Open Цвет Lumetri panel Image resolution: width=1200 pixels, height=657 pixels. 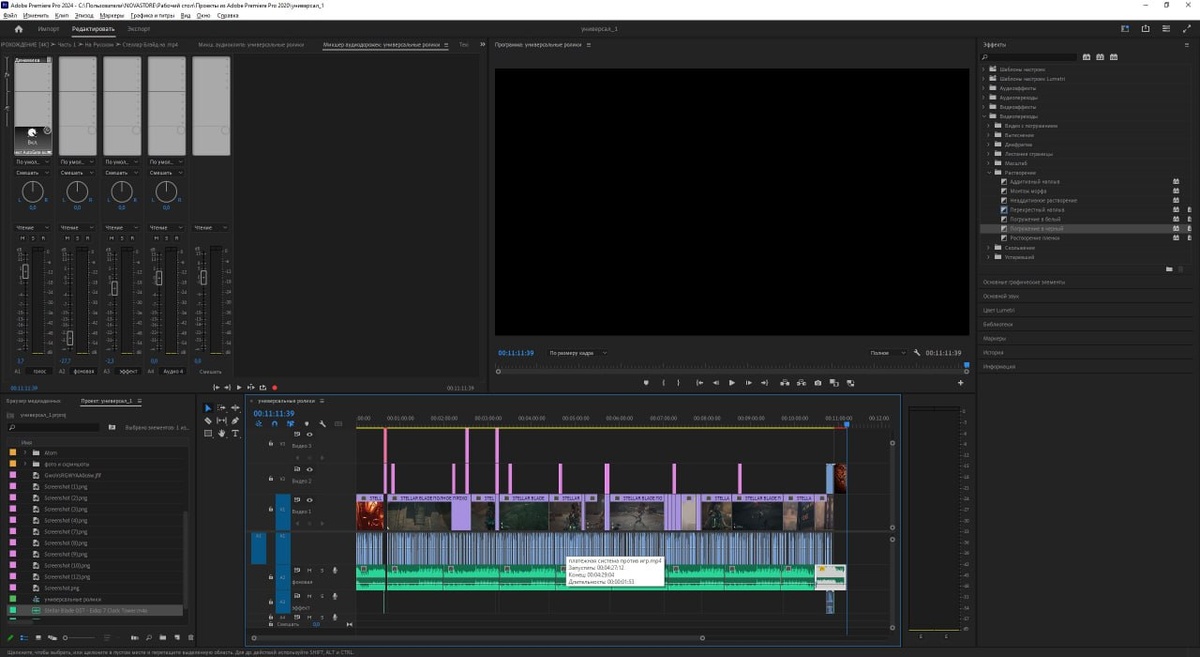click(x=999, y=310)
